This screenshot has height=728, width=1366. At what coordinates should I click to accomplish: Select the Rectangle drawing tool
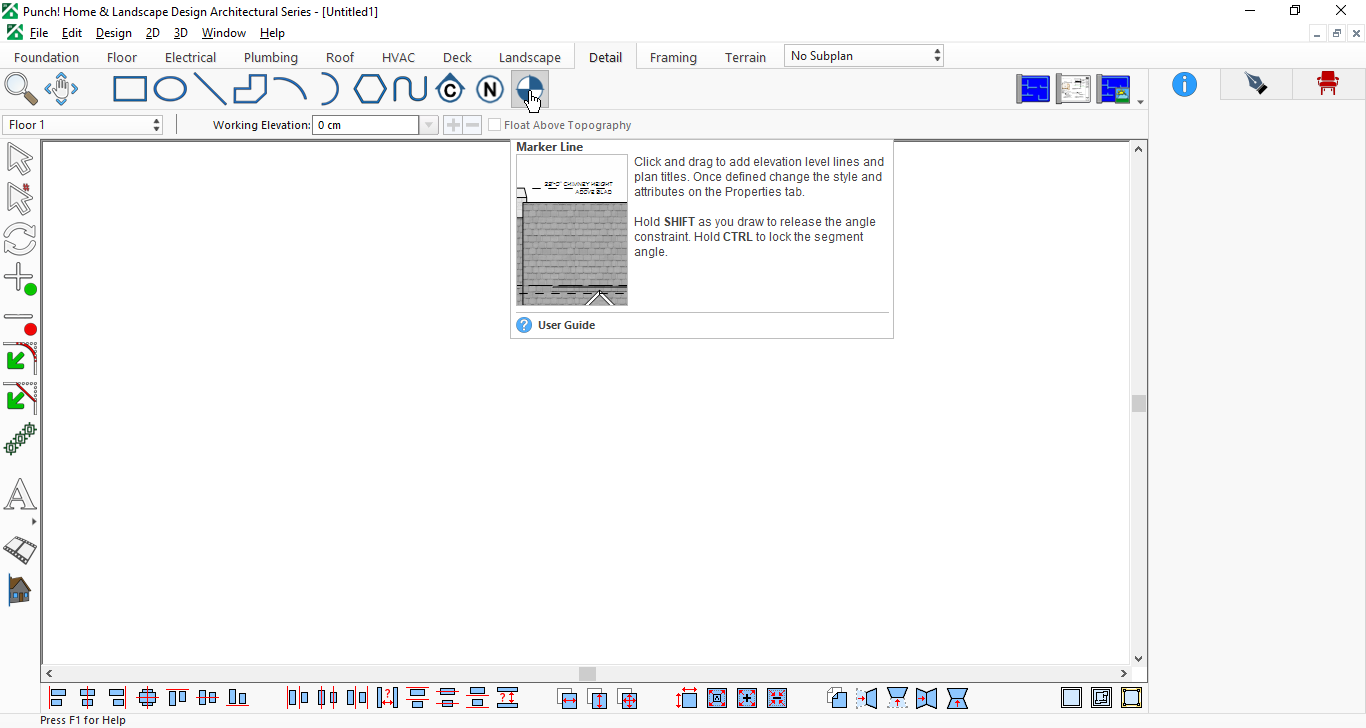pos(130,90)
